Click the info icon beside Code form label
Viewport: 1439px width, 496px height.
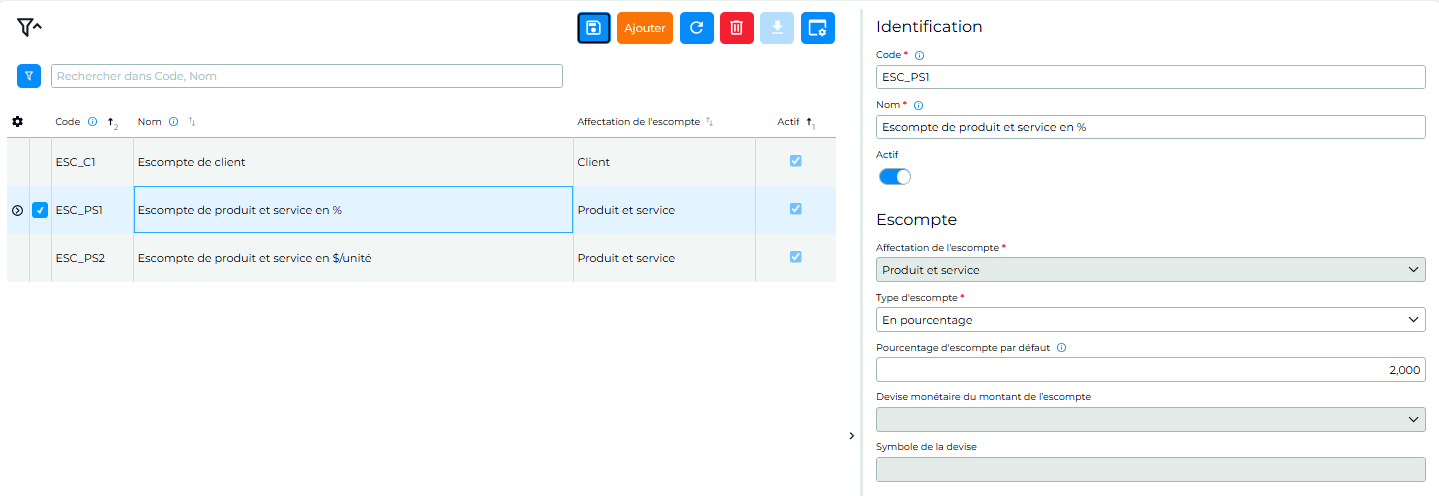pos(920,55)
